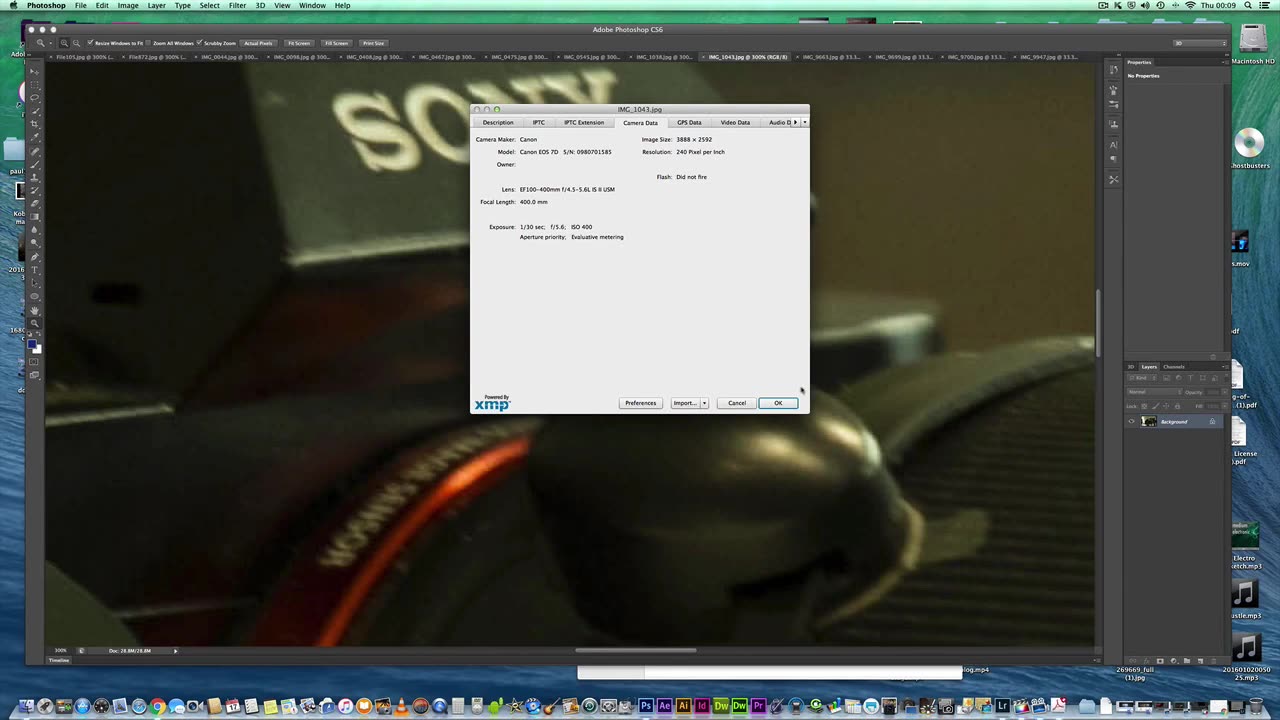The image size is (1280, 720).
Task: Click the Print Size button
Action: pos(373,43)
